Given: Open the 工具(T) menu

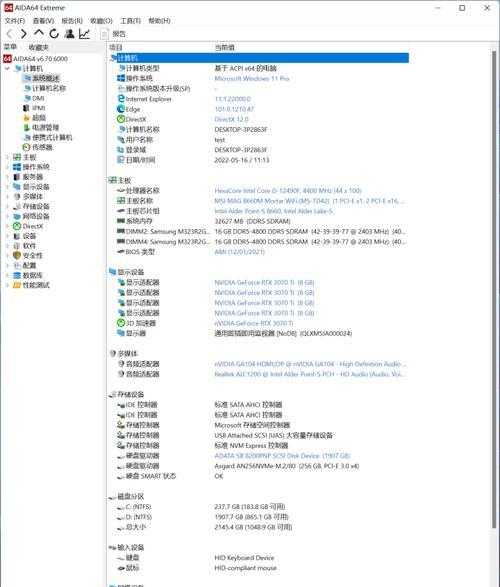Looking at the screenshot, I should click(130, 21).
